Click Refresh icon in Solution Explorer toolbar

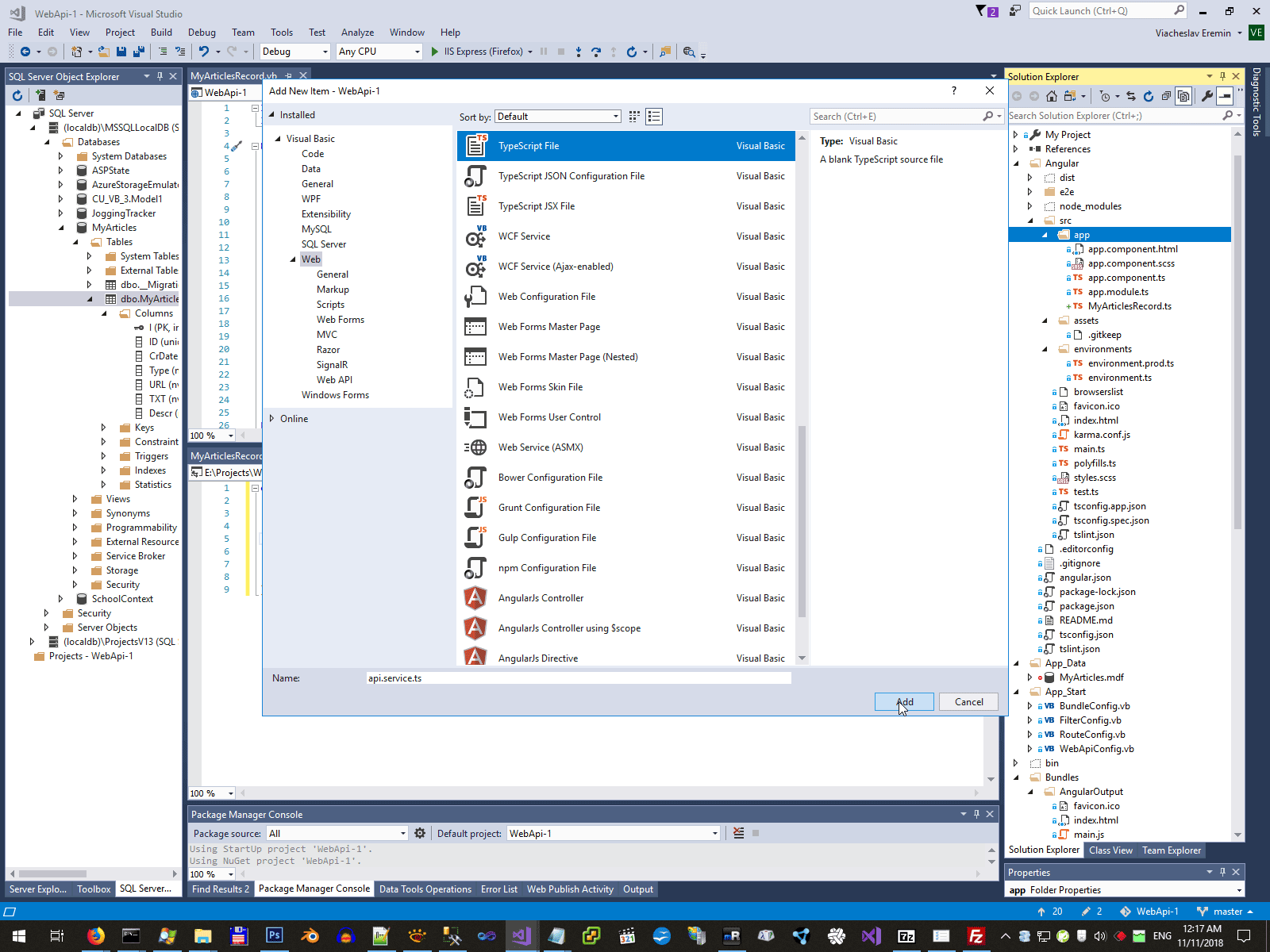coord(1149,96)
